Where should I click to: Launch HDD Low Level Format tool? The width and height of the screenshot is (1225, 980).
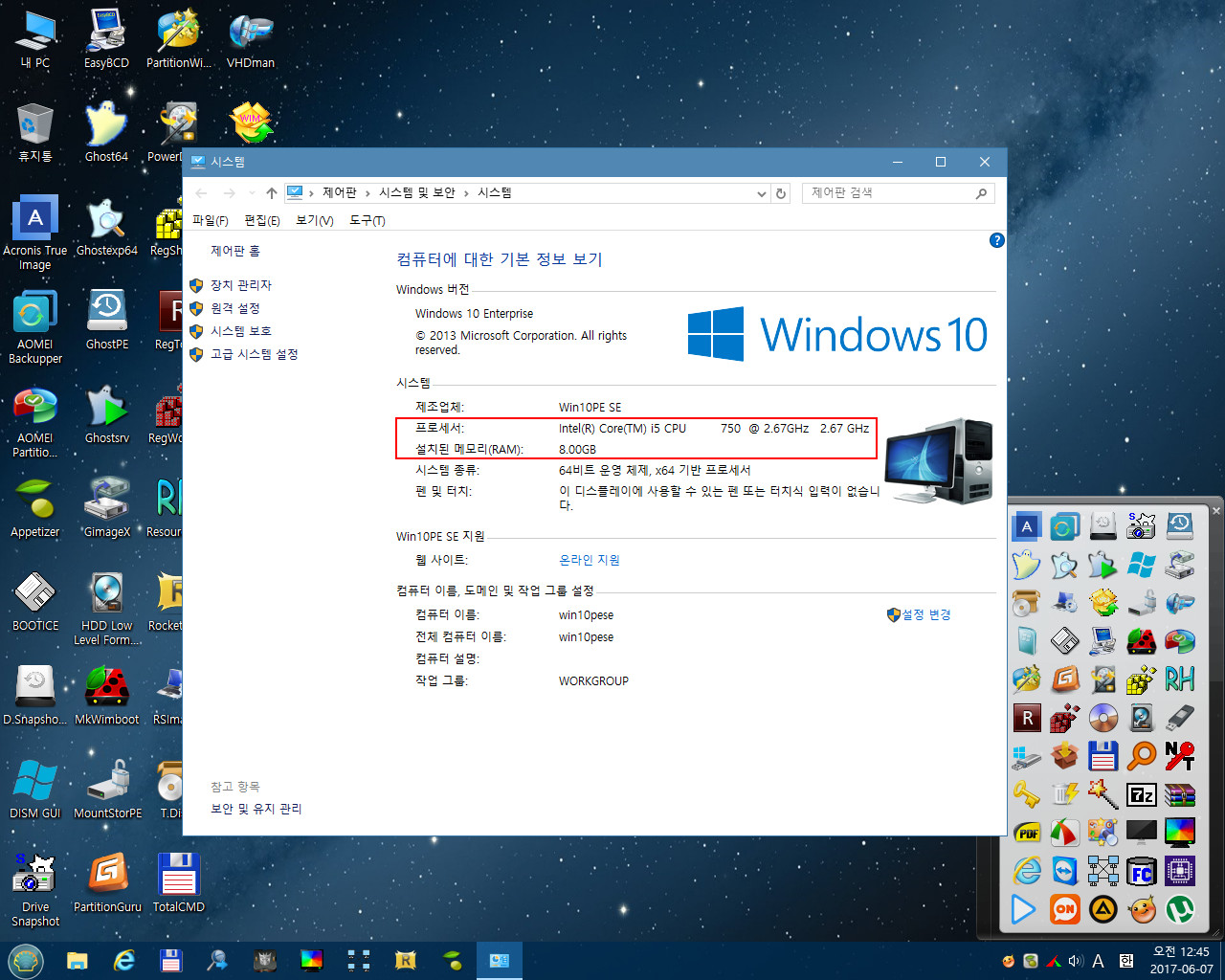click(x=106, y=609)
